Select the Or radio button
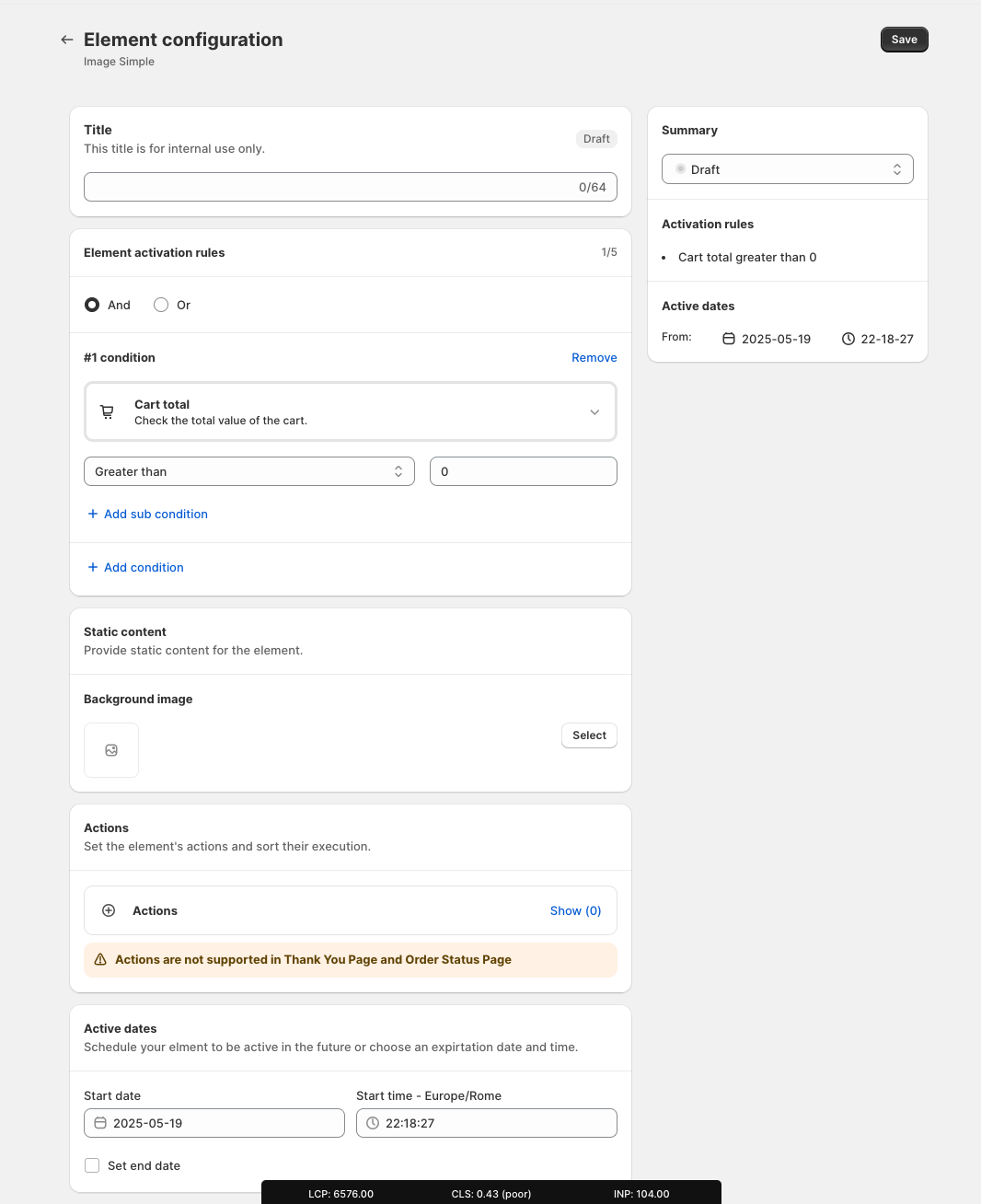 point(161,305)
